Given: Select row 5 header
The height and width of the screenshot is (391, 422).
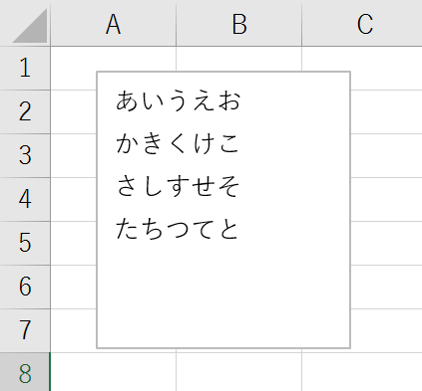Looking at the screenshot, I should point(25,243).
